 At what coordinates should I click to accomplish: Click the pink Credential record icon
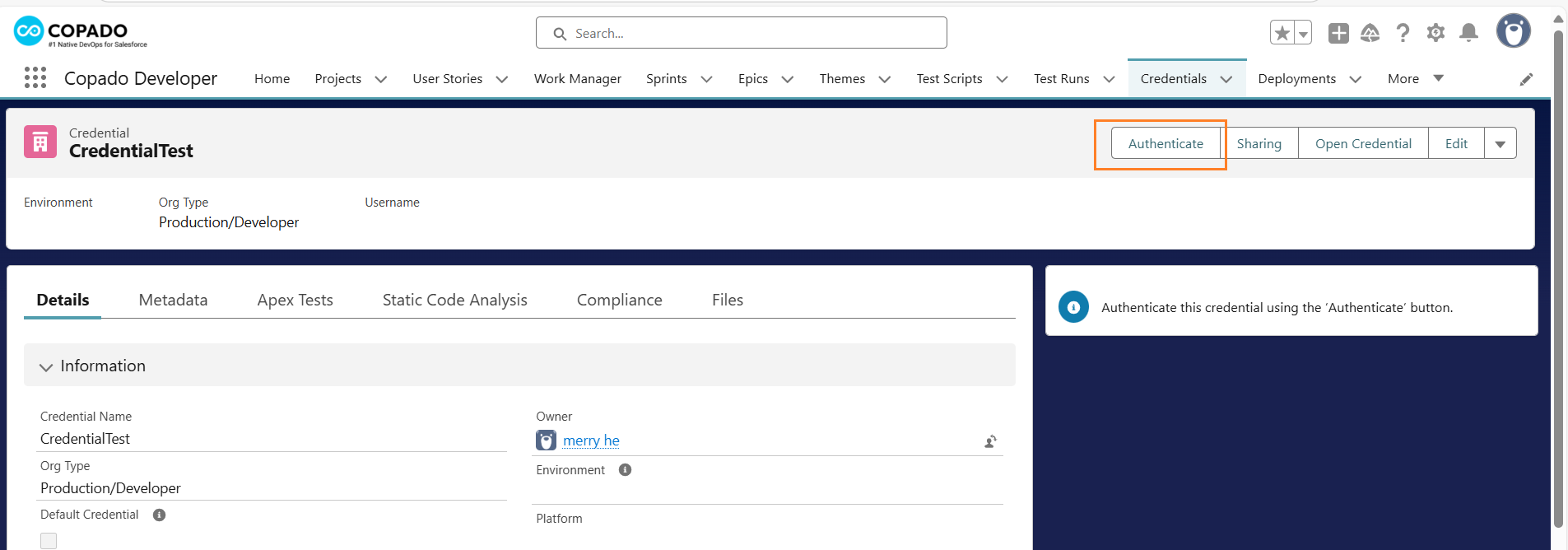tap(40, 142)
